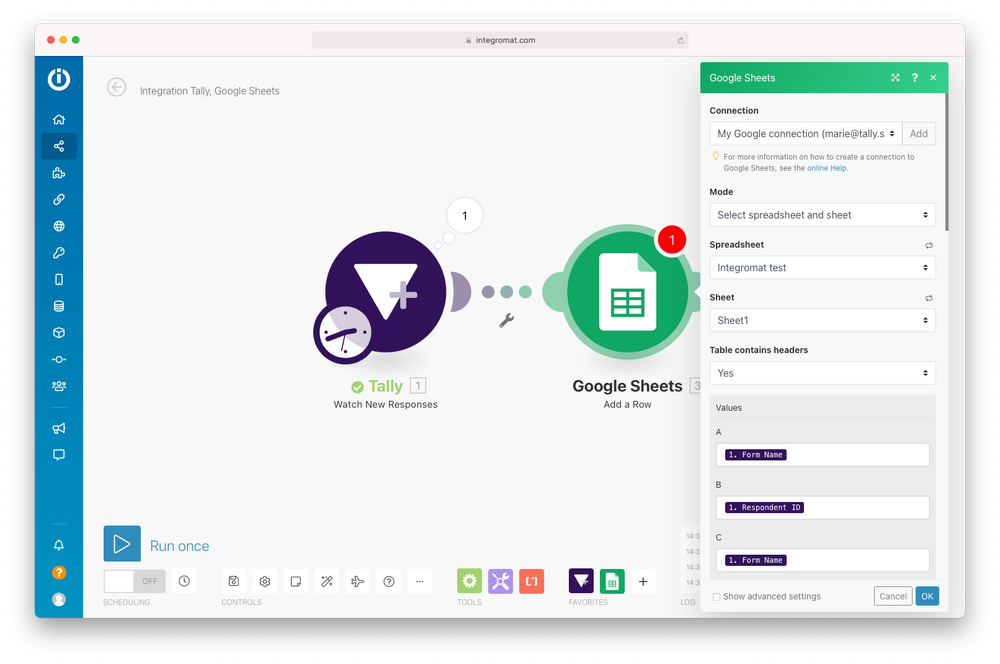The height and width of the screenshot is (664, 1000).
Task: Click the Add connection button
Action: point(919,134)
